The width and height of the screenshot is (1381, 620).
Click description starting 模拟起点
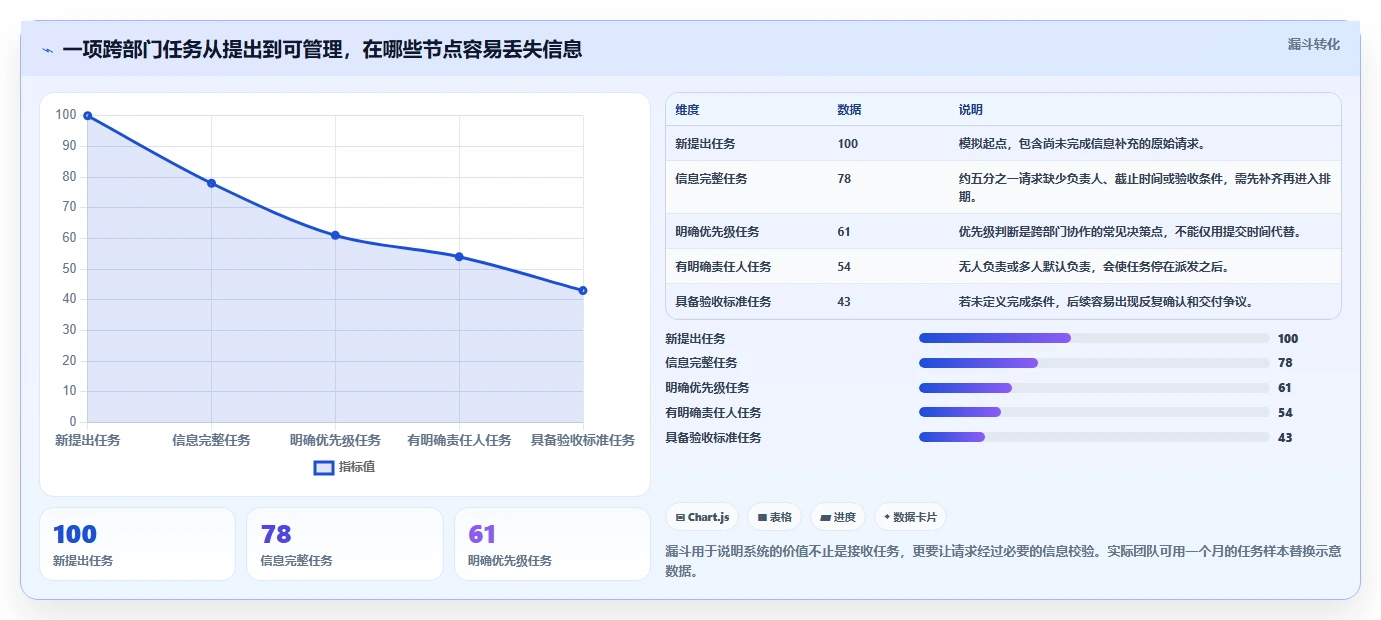(1084, 144)
